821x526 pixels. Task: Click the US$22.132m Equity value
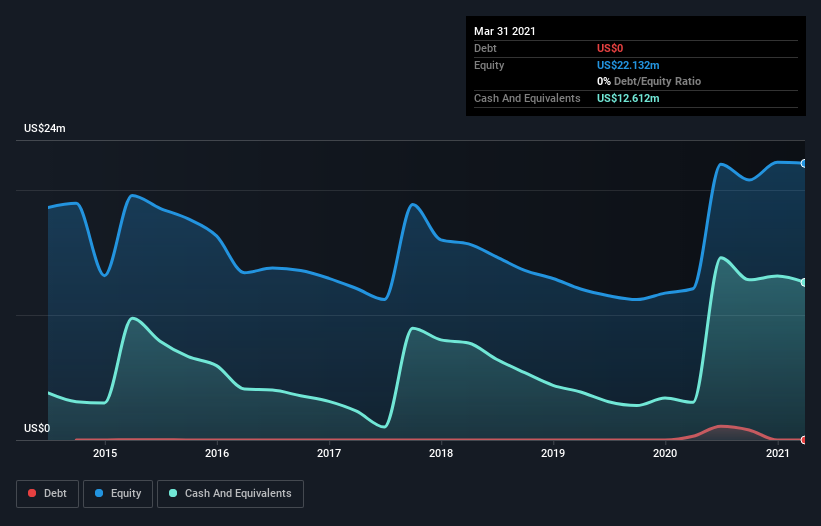pyautogui.click(x=628, y=65)
